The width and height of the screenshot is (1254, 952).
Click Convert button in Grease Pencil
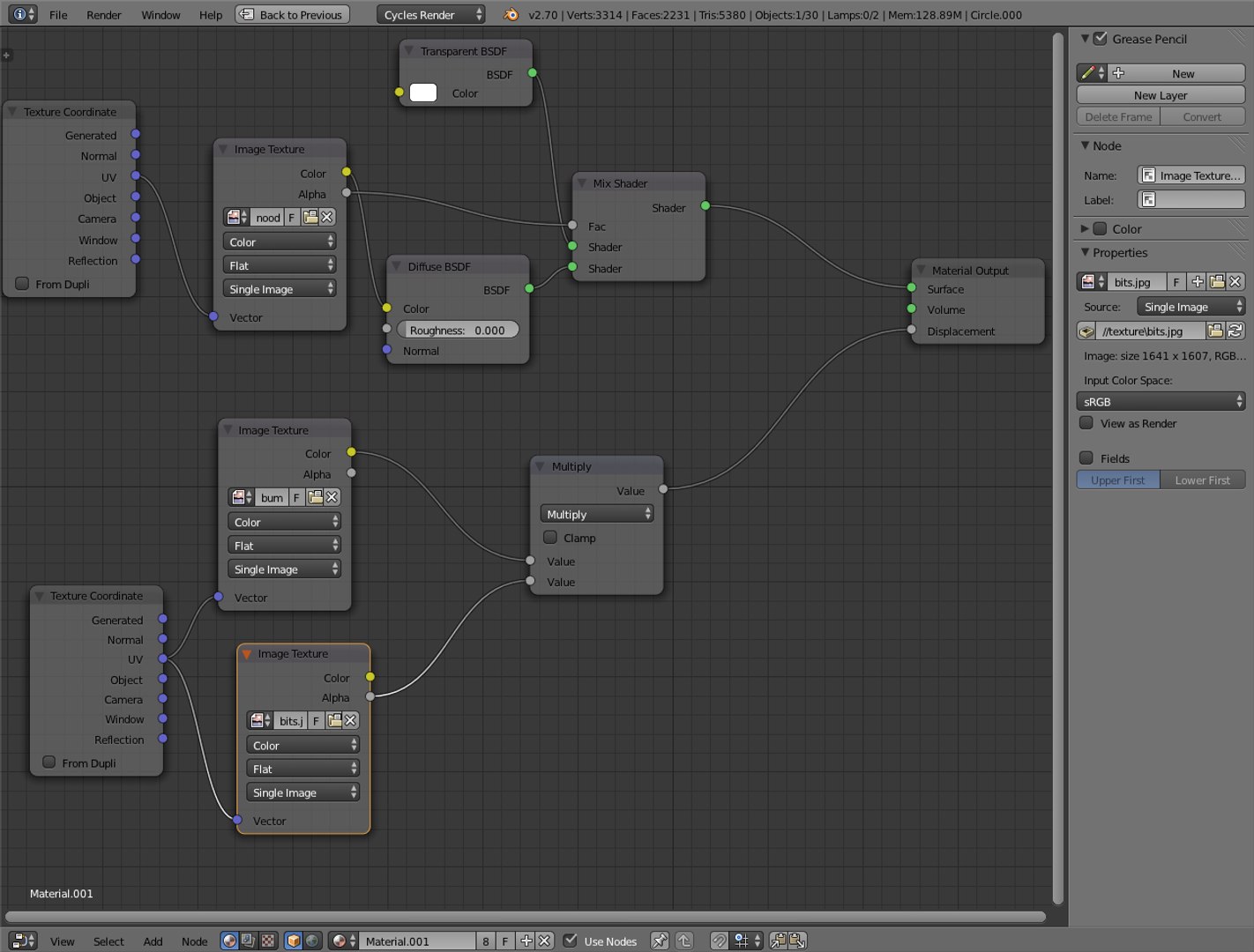[1202, 116]
